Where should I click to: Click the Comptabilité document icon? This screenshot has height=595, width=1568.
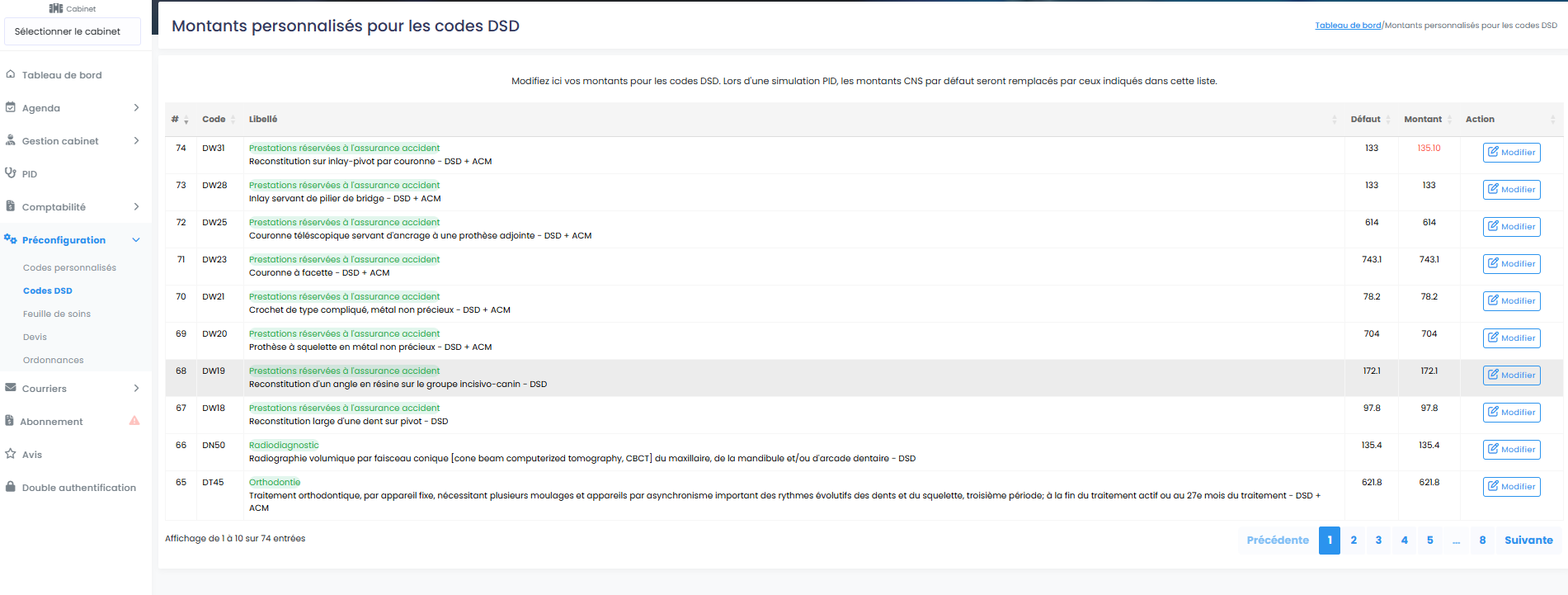11,206
